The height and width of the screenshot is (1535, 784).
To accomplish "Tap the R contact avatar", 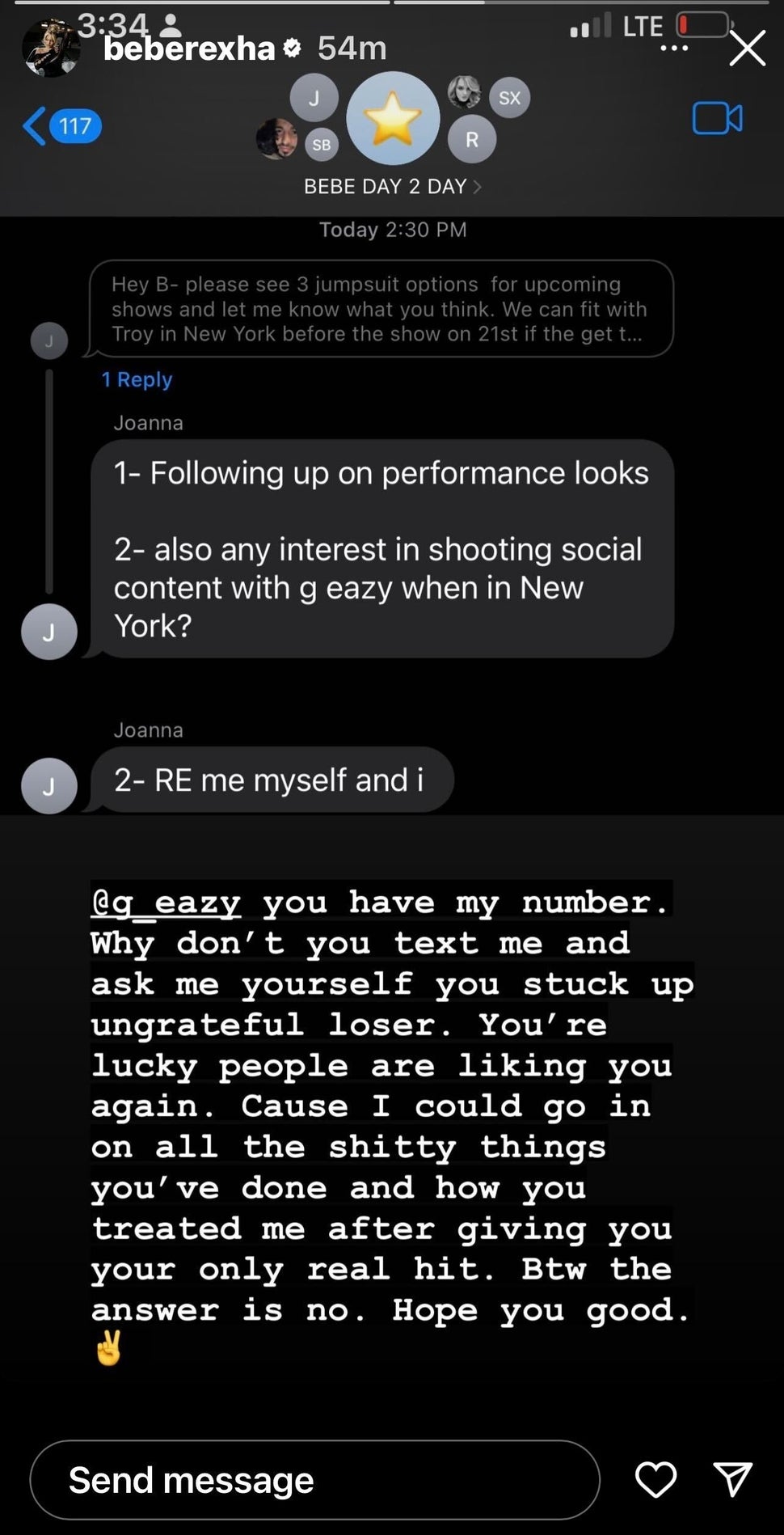I will [x=472, y=139].
